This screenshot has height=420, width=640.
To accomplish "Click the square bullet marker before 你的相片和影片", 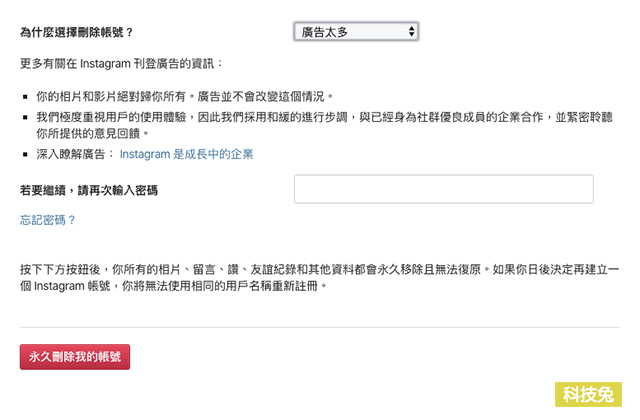I will click(25, 97).
